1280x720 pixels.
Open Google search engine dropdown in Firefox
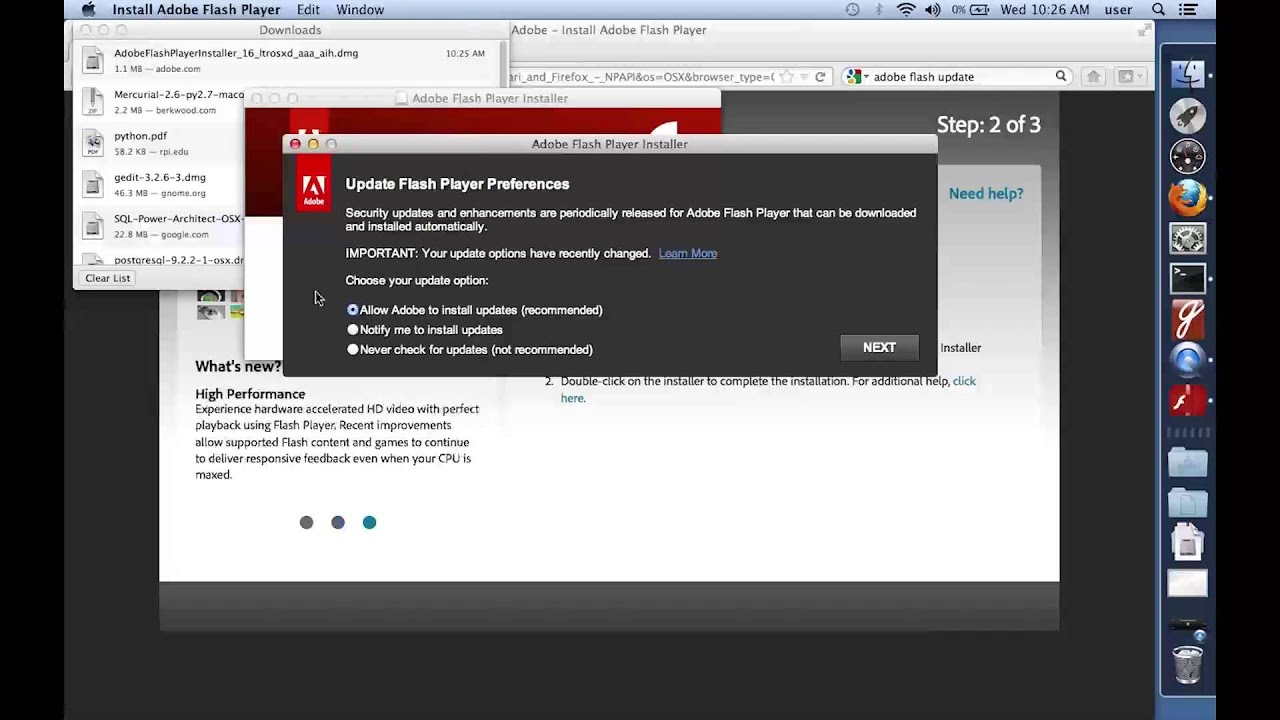[857, 77]
